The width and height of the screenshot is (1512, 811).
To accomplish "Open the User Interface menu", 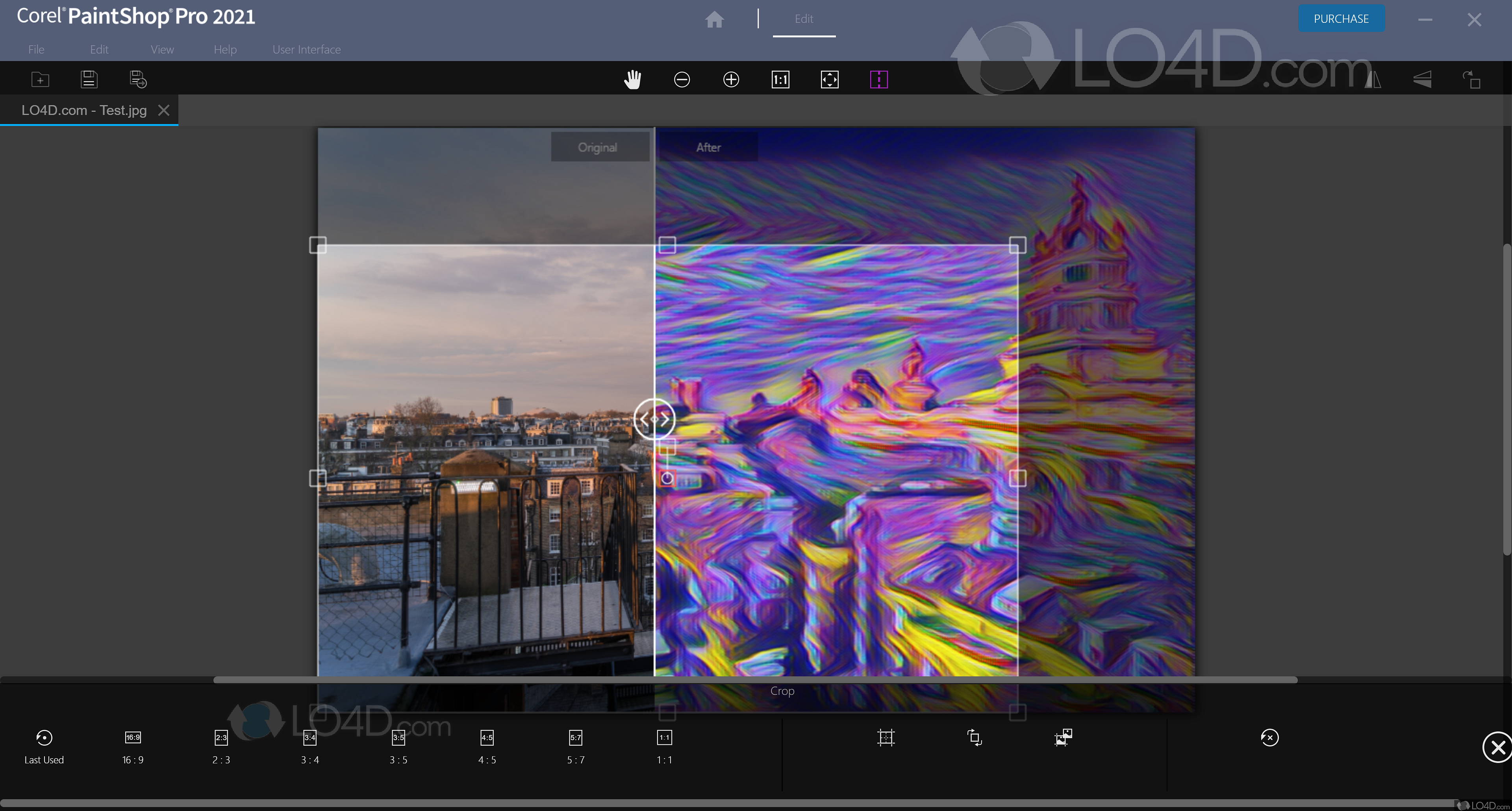I will tap(306, 49).
